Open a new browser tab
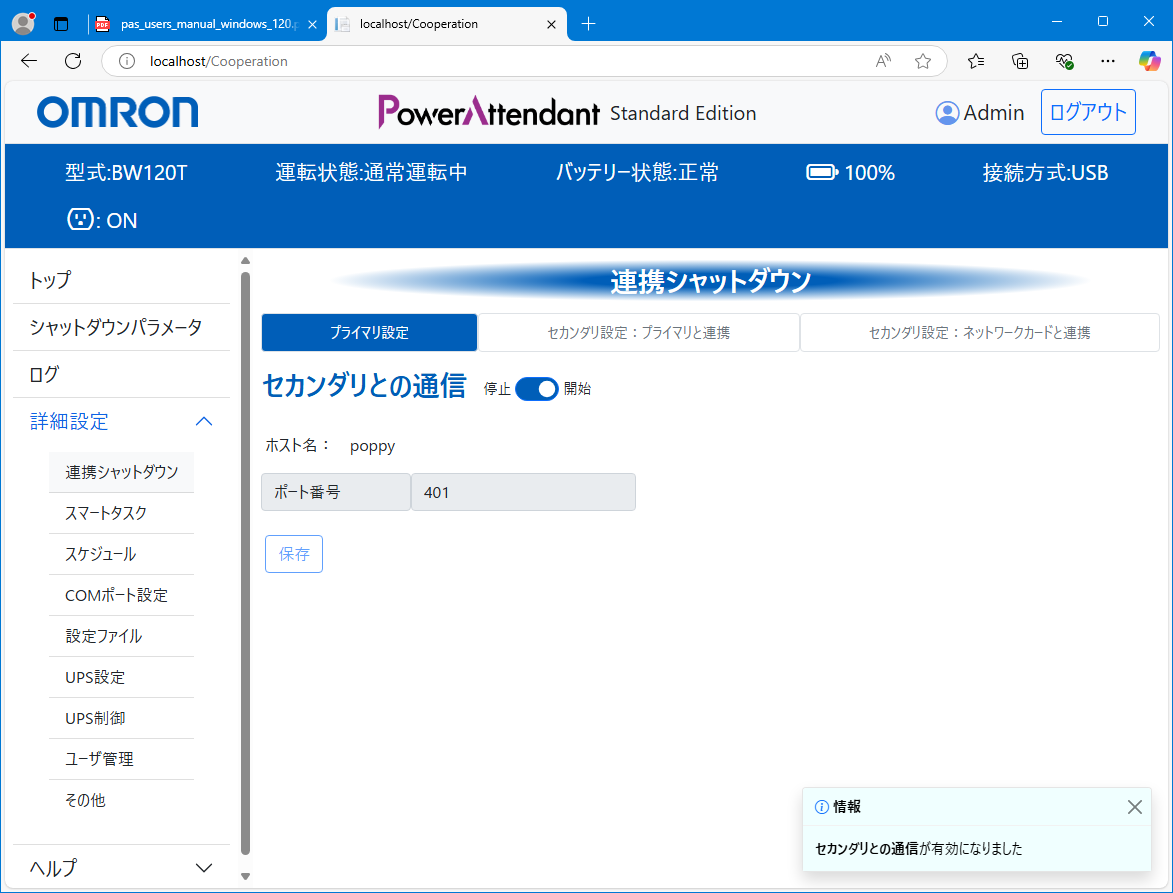This screenshot has height=893, width=1173. click(x=589, y=24)
